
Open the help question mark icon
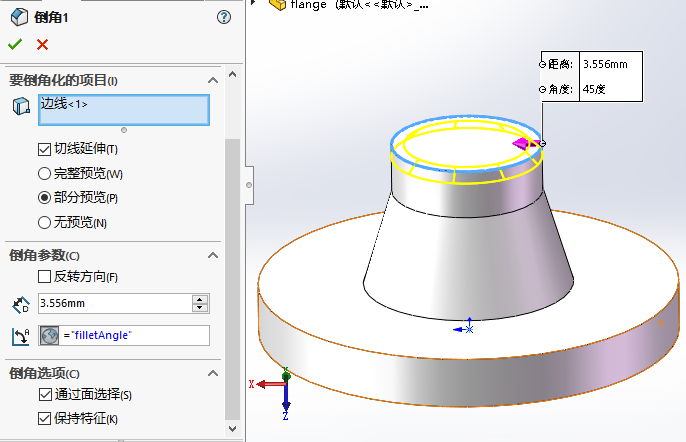tap(223, 17)
